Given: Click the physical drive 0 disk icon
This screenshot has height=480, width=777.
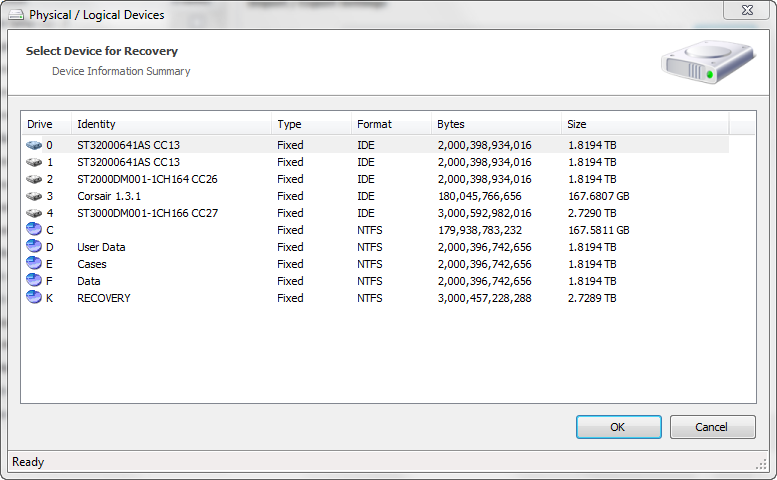Looking at the screenshot, I should click(35, 145).
